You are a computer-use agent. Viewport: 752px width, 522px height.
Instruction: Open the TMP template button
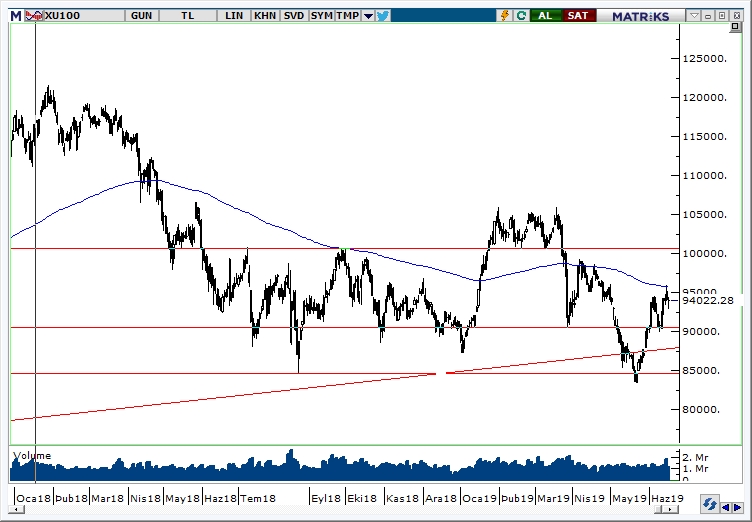coord(348,16)
